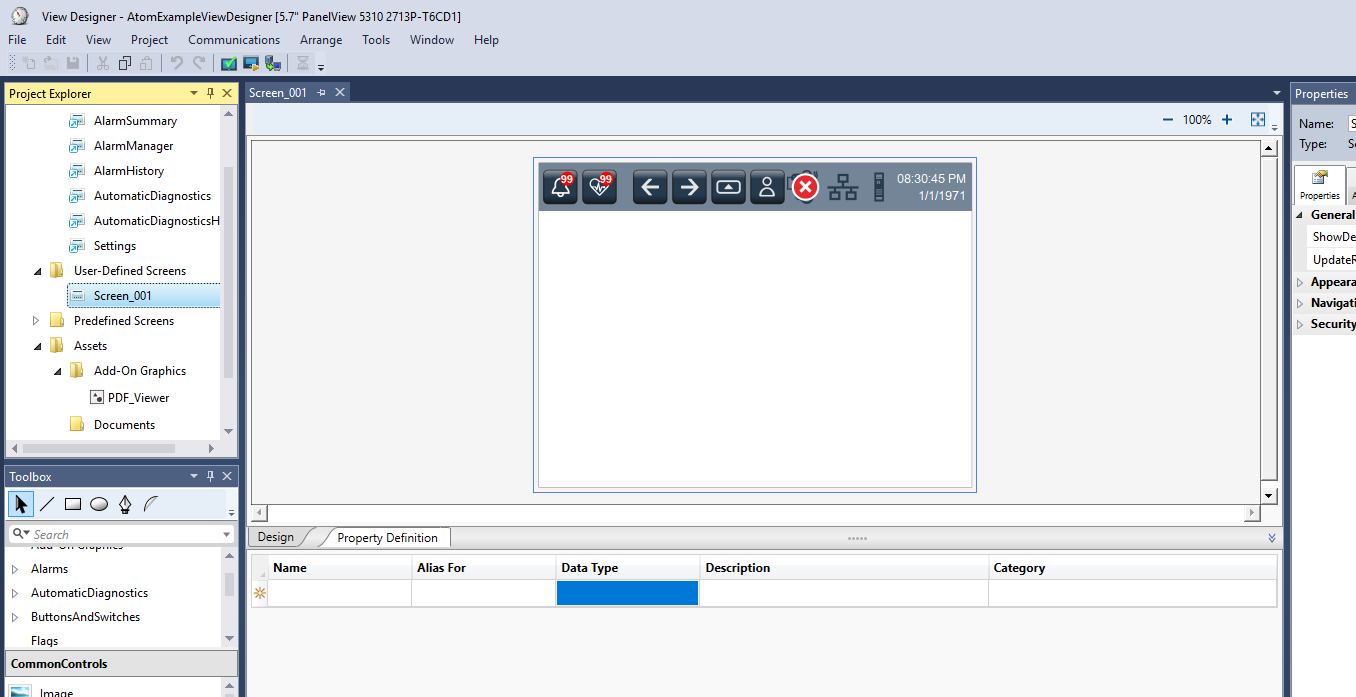Image resolution: width=1356 pixels, height=697 pixels.
Task: Select the Pen tool in the Toolbox
Action: (124, 503)
